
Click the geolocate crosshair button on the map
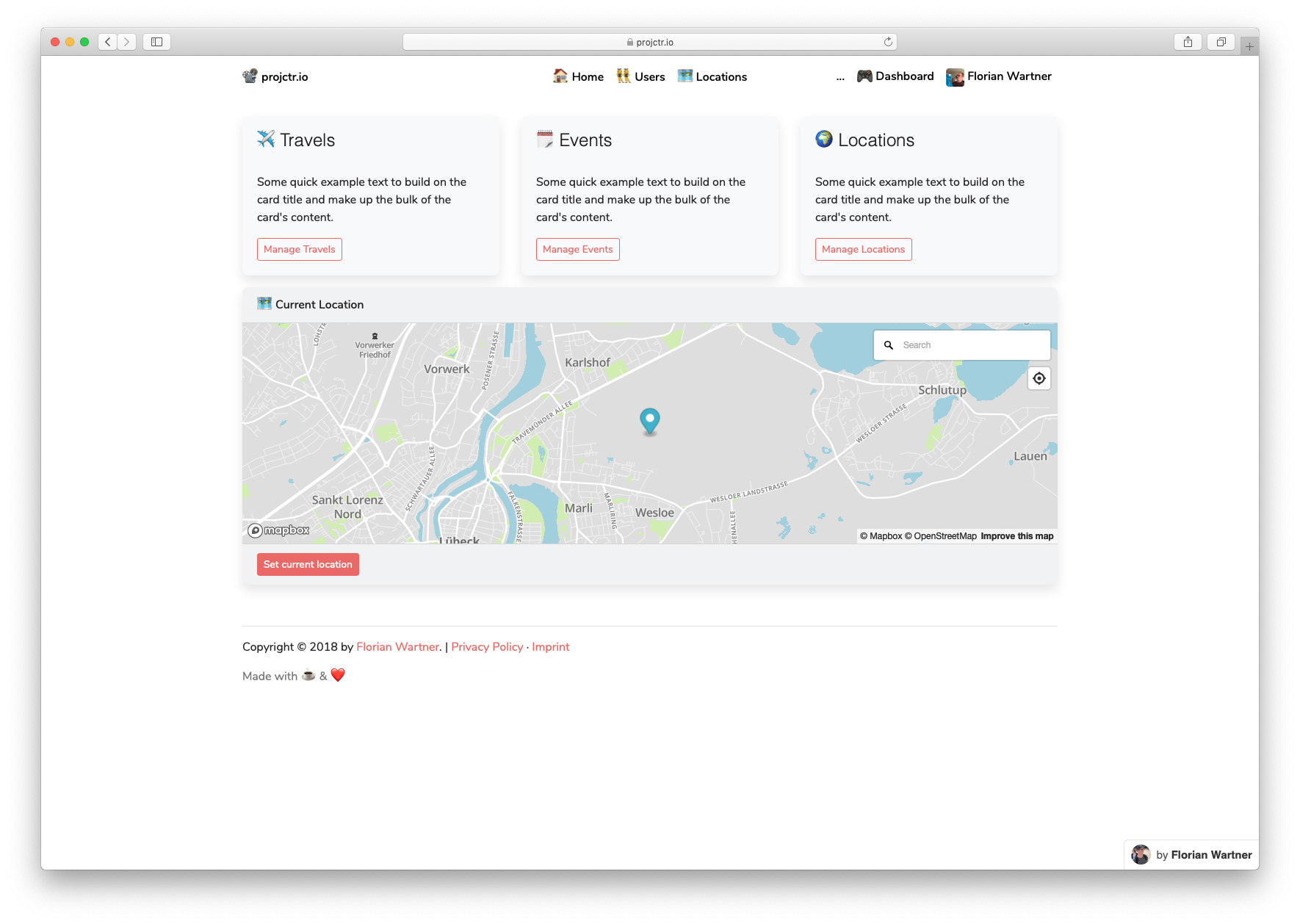(x=1039, y=378)
